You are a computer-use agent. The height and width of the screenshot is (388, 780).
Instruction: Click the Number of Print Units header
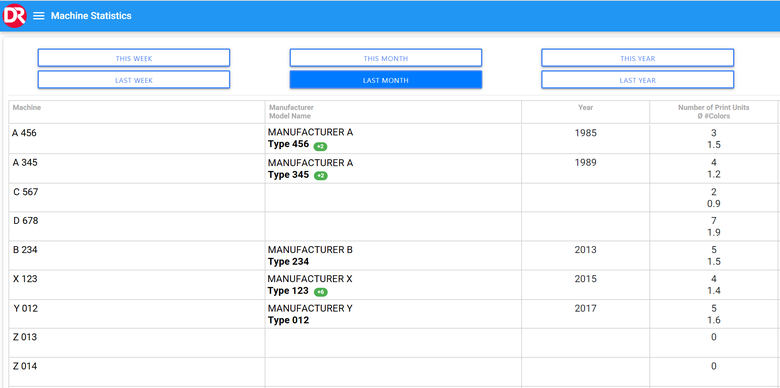[x=713, y=111]
